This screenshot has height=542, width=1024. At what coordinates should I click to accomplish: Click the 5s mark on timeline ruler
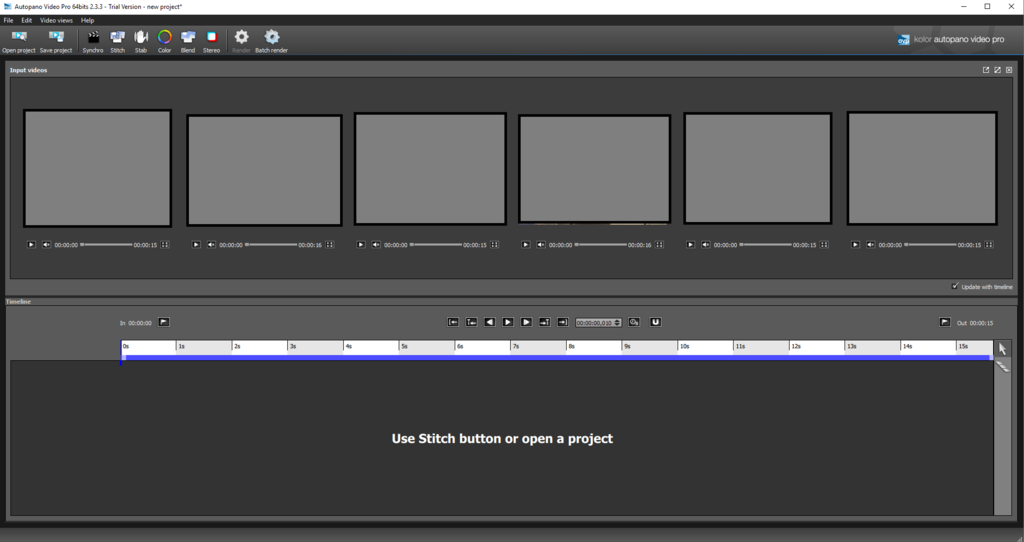pyautogui.click(x=402, y=347)
